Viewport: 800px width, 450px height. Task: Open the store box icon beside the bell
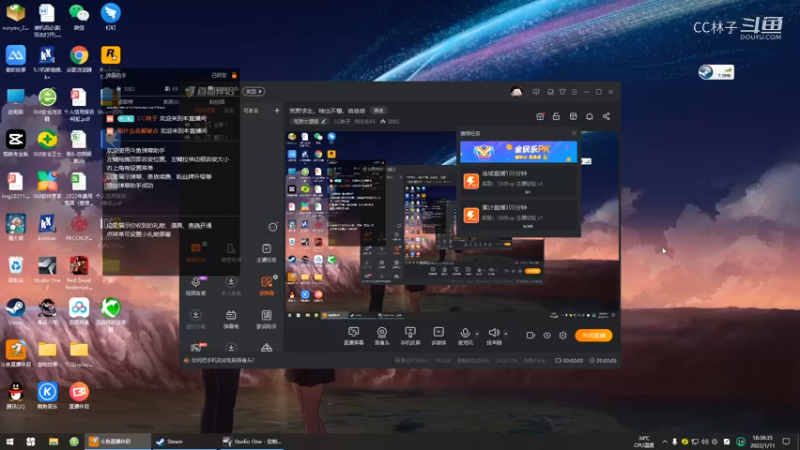tap(573, 116)
